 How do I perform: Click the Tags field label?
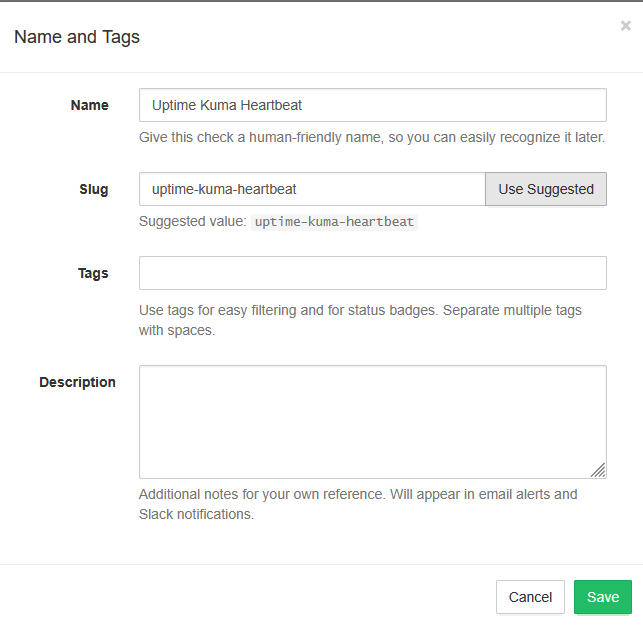click(x=93, y=274)
